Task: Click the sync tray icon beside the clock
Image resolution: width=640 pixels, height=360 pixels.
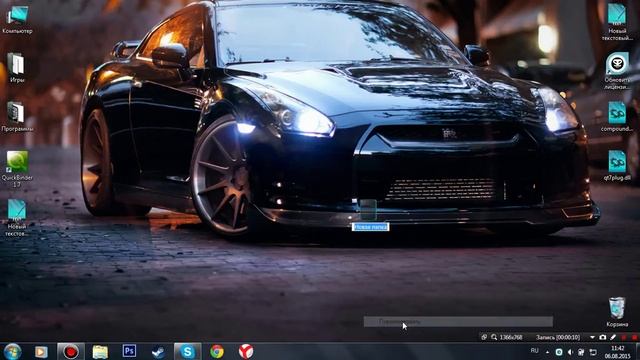Action: tap(593, 352)
